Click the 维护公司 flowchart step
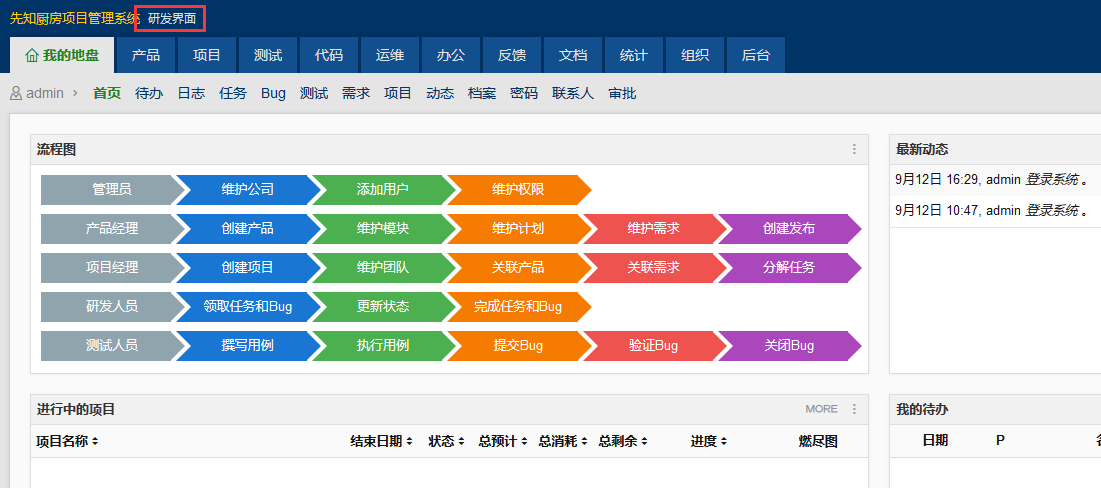Viewport: 1101px width, 488px height. 247,189
